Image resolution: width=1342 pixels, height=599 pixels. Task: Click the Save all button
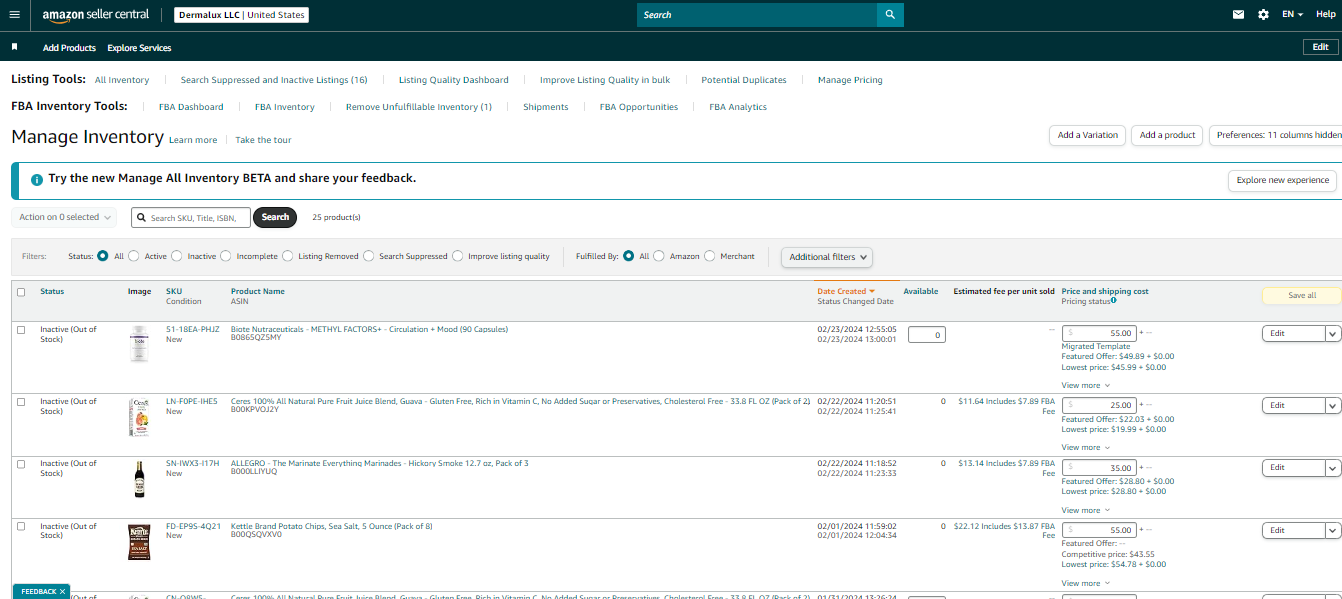1302,296
